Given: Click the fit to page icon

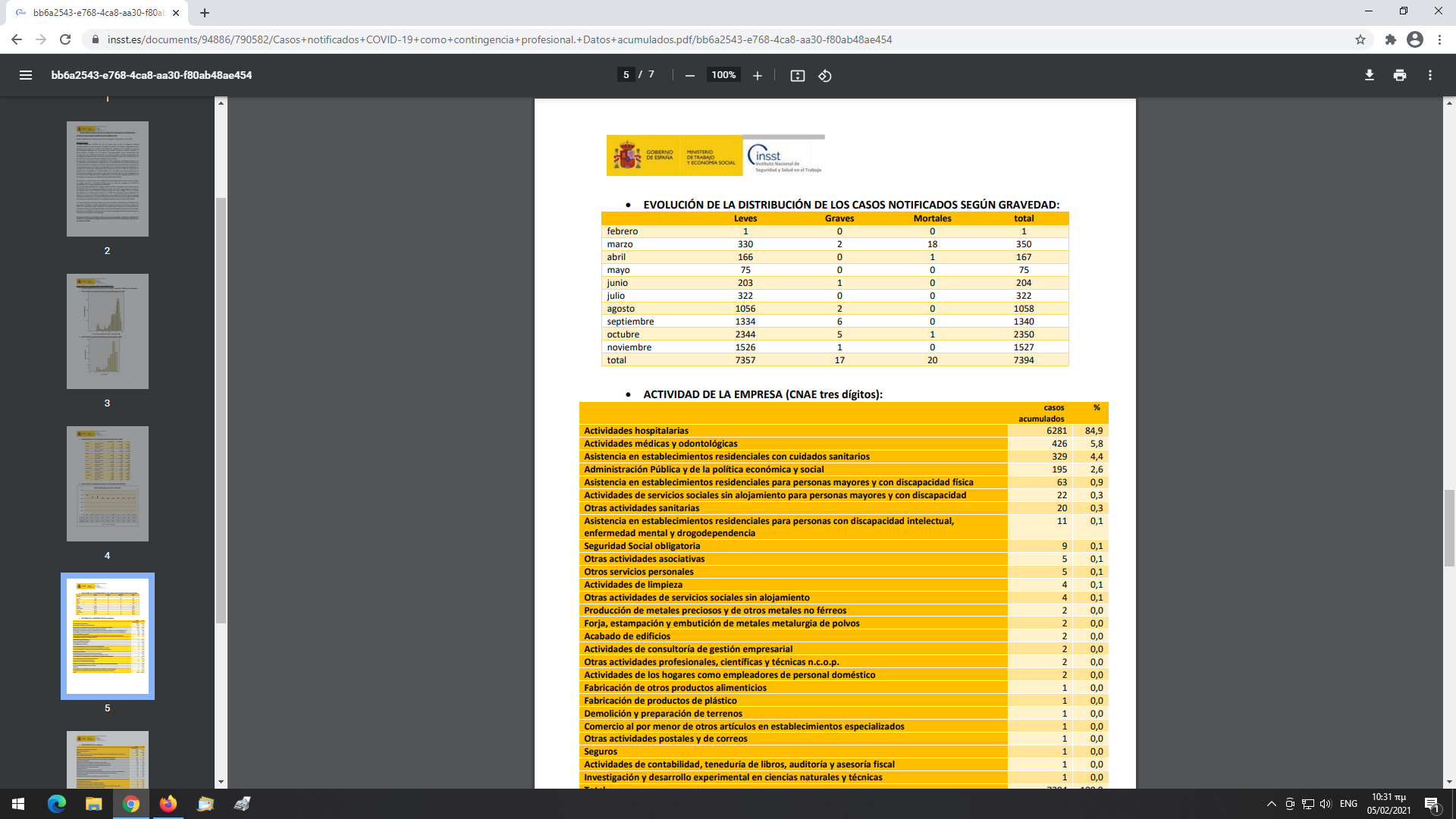Looking at the screenshot, I should pos(797,75).
